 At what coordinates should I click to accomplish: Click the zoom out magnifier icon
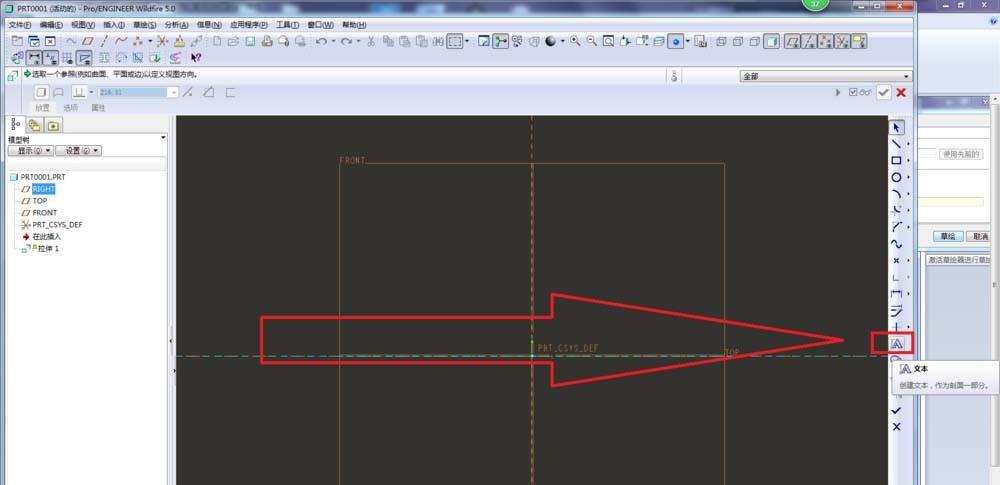pyautogui.click(x=592, y=42)
